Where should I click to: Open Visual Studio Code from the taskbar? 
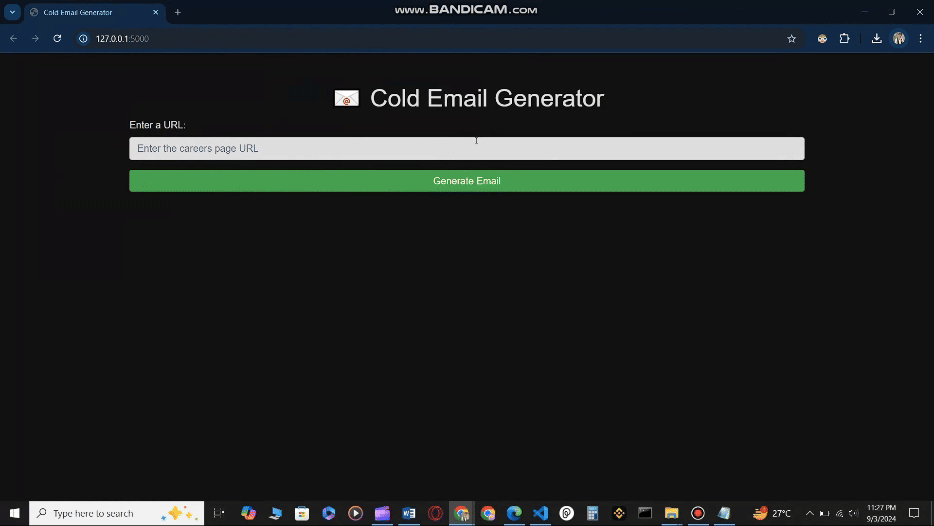[540, 513]
